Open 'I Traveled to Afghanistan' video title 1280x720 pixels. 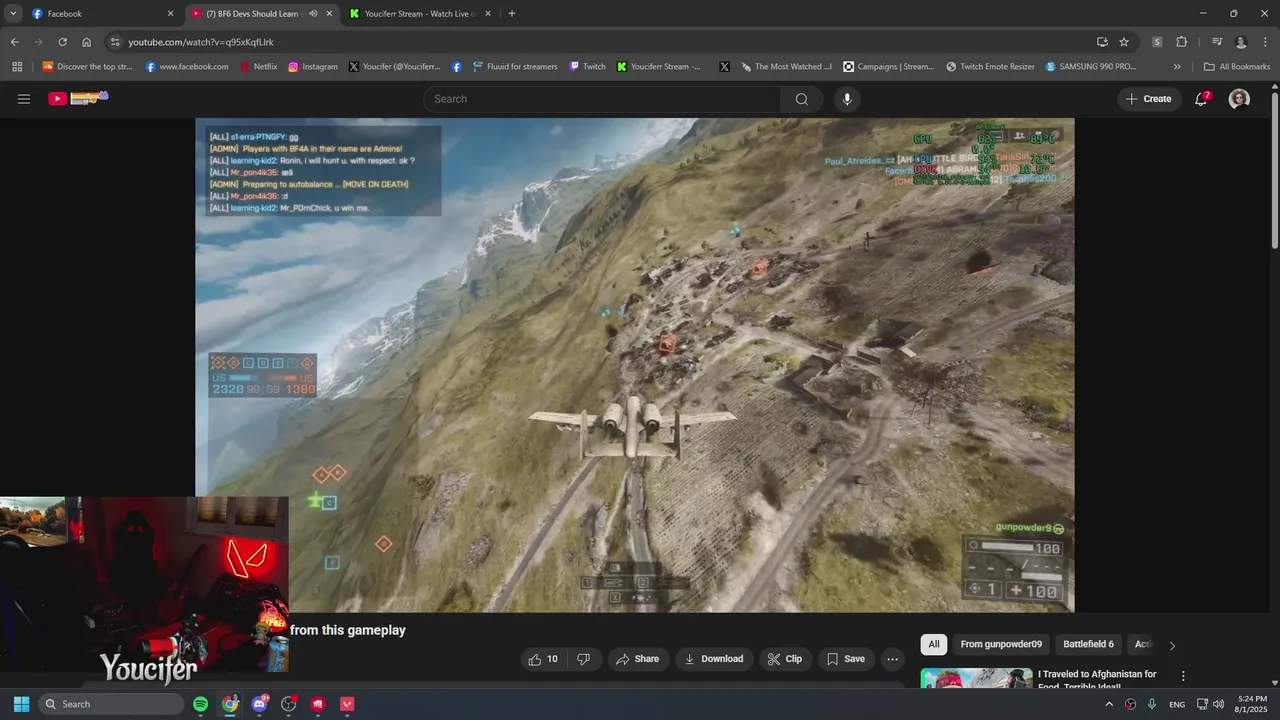pyautogui.click(x=1097, y=679)
